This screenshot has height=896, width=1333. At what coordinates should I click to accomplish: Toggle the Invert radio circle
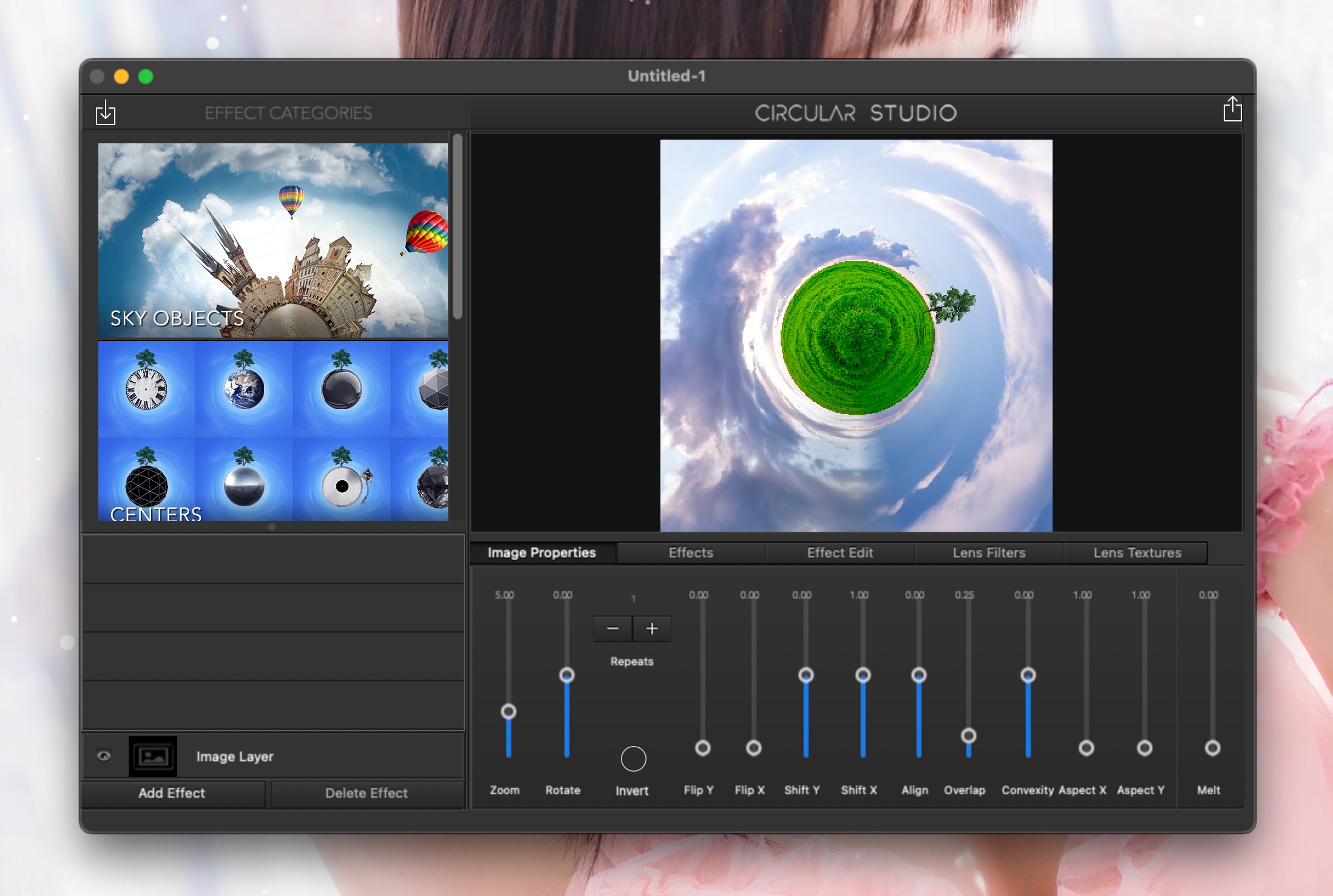click(633, 758)
